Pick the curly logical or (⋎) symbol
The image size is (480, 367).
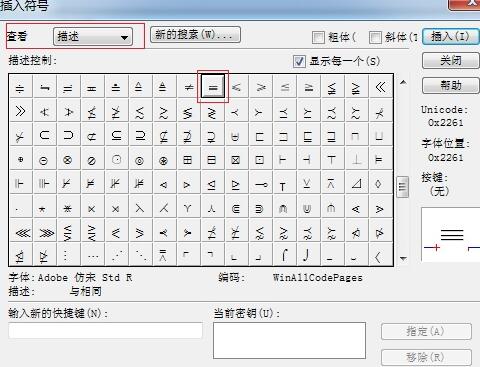(189, 207)
